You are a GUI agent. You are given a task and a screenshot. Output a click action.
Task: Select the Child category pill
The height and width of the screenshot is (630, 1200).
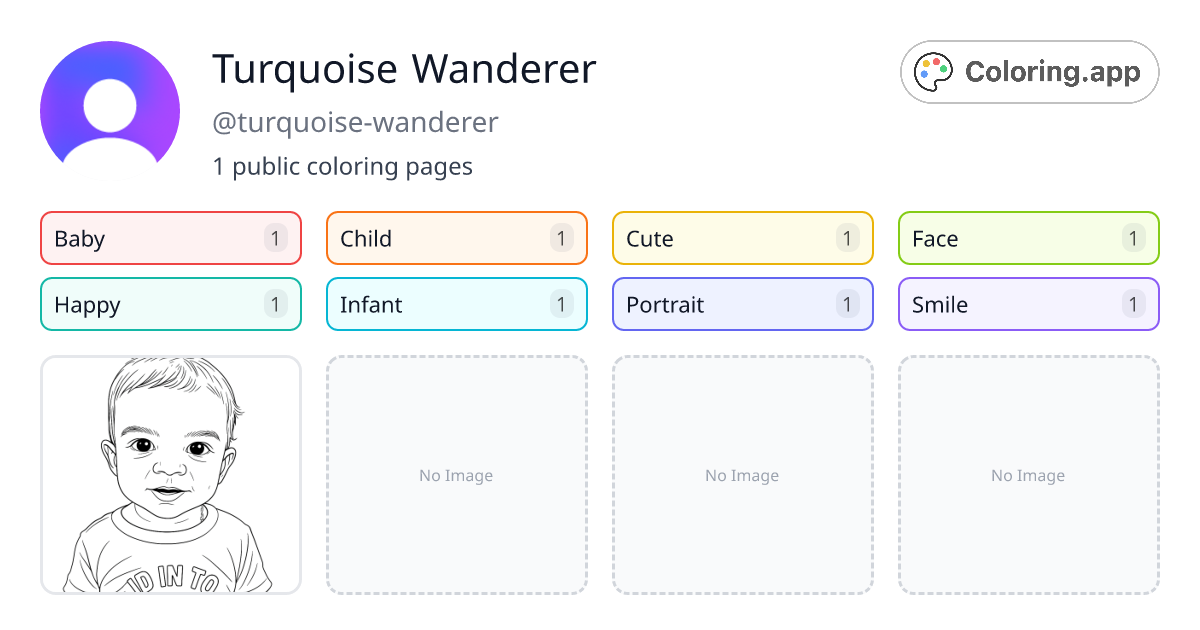pyautogui.click(x=456, y=238)
